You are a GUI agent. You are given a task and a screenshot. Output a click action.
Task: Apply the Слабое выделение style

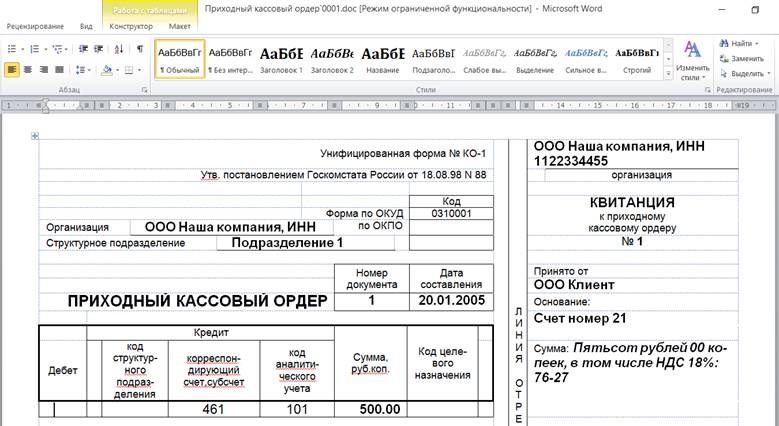pyautogui.click(x=484, y=59)
